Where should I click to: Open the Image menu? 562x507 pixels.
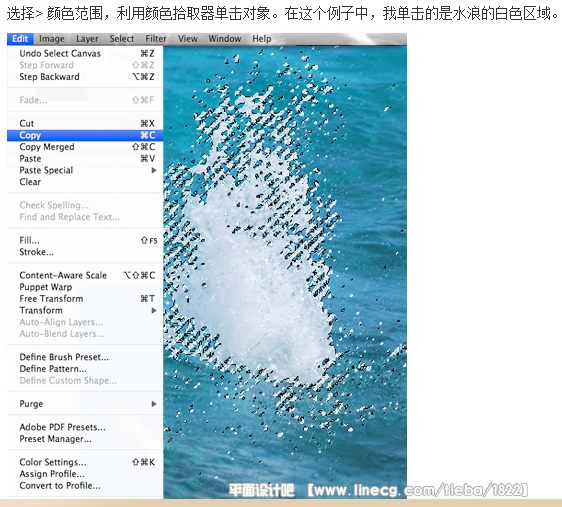pyautogui.click(x=52, y=39)
